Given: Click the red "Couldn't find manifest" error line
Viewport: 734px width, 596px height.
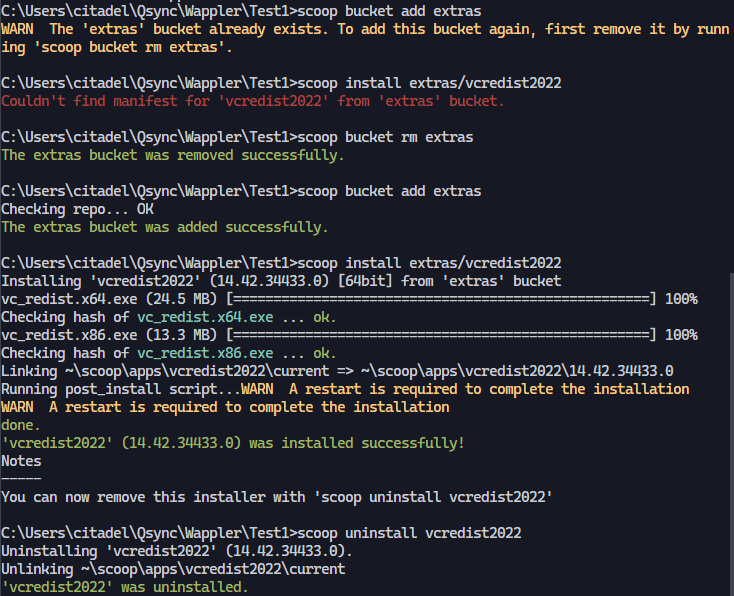Looking at the screenshot, I should coord(253,101).
